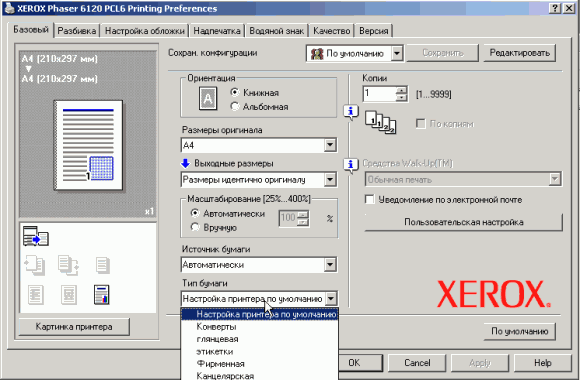Choose Конверты paper type

tap(260, 327)
